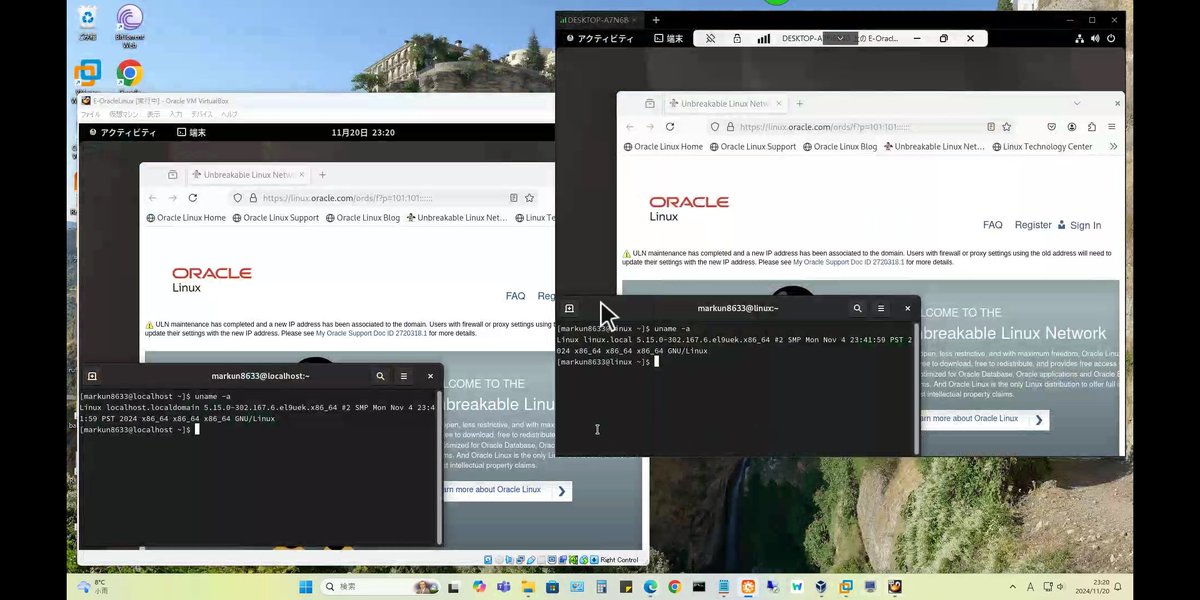The image size is (1200, 600).
Task: Open the Recycle Bin desktop icon
Action: 87,22
